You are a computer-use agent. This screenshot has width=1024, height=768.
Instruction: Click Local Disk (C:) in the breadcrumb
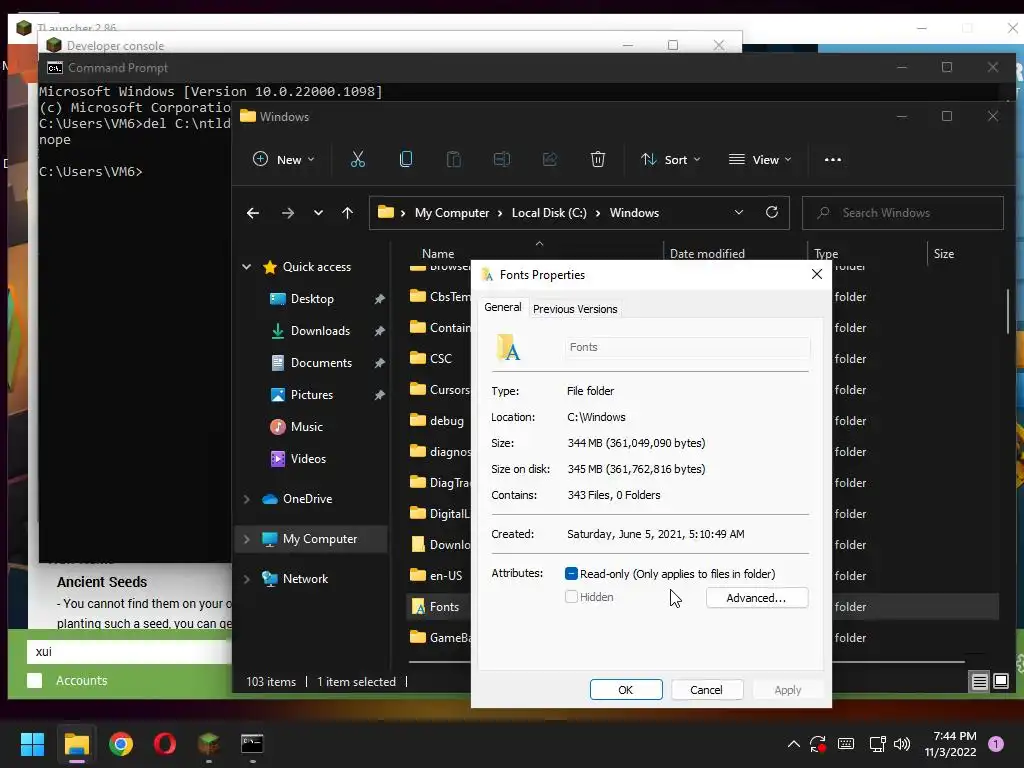click(x=549, y=213)
